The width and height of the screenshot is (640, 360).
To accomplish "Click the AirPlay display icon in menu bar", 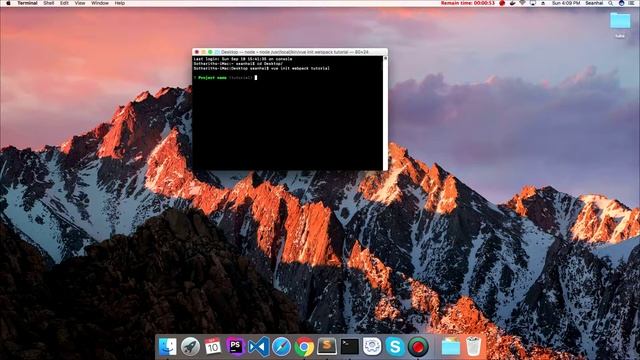I will point(533,3).
